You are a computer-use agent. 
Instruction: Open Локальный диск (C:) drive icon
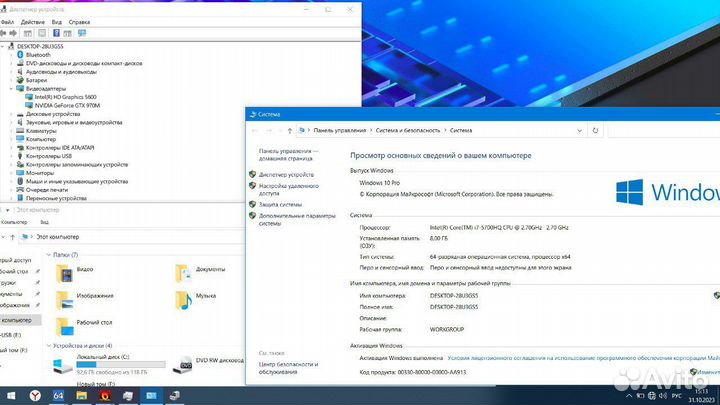pyautogui.click(x=62, y=365)
